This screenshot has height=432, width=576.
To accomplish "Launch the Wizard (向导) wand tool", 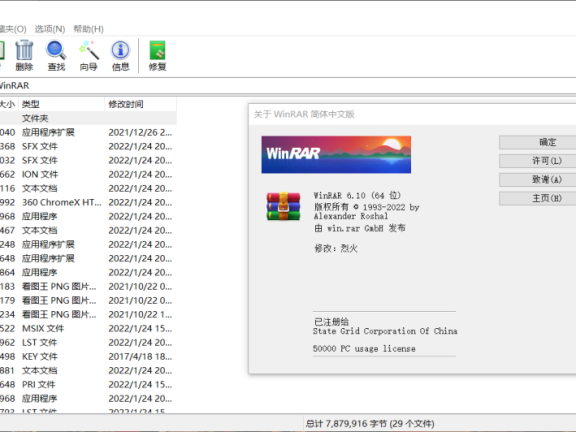I will pos(89,55).
